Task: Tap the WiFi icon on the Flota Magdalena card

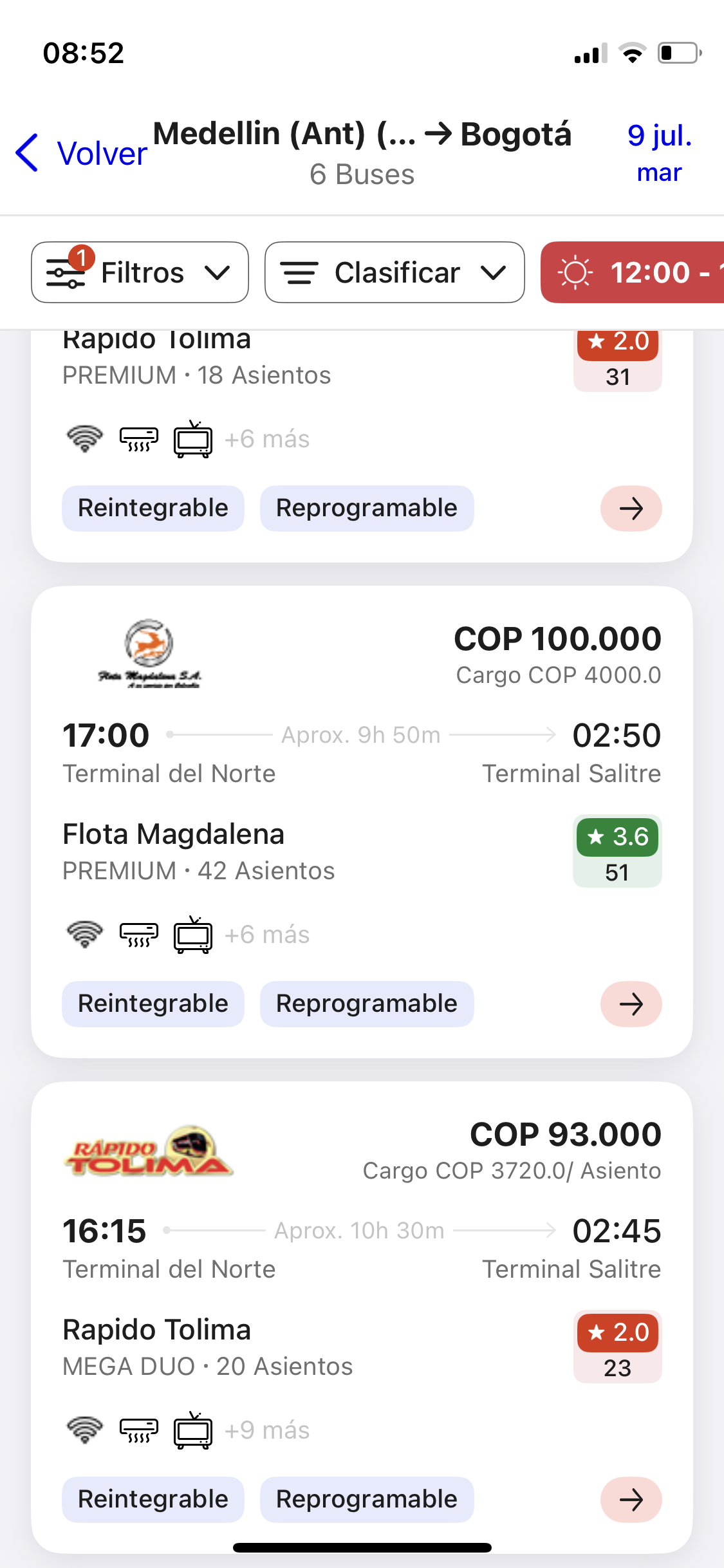Action: [x=85, y=935]
